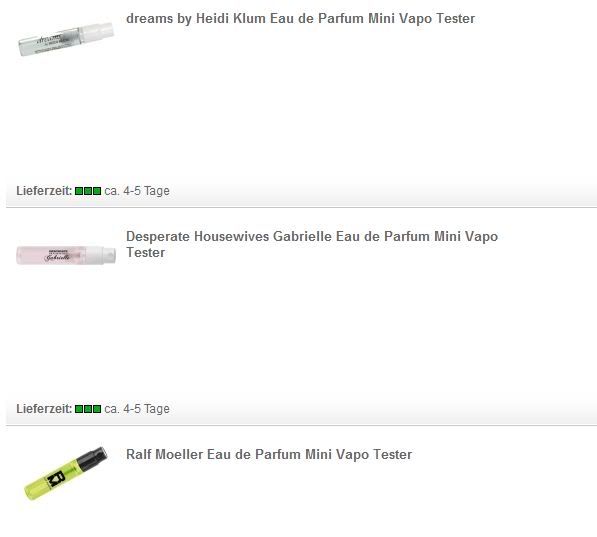Click the Heidi Klum dreams tester thumbnail
The image size is (597, 537).
point(66,39)
